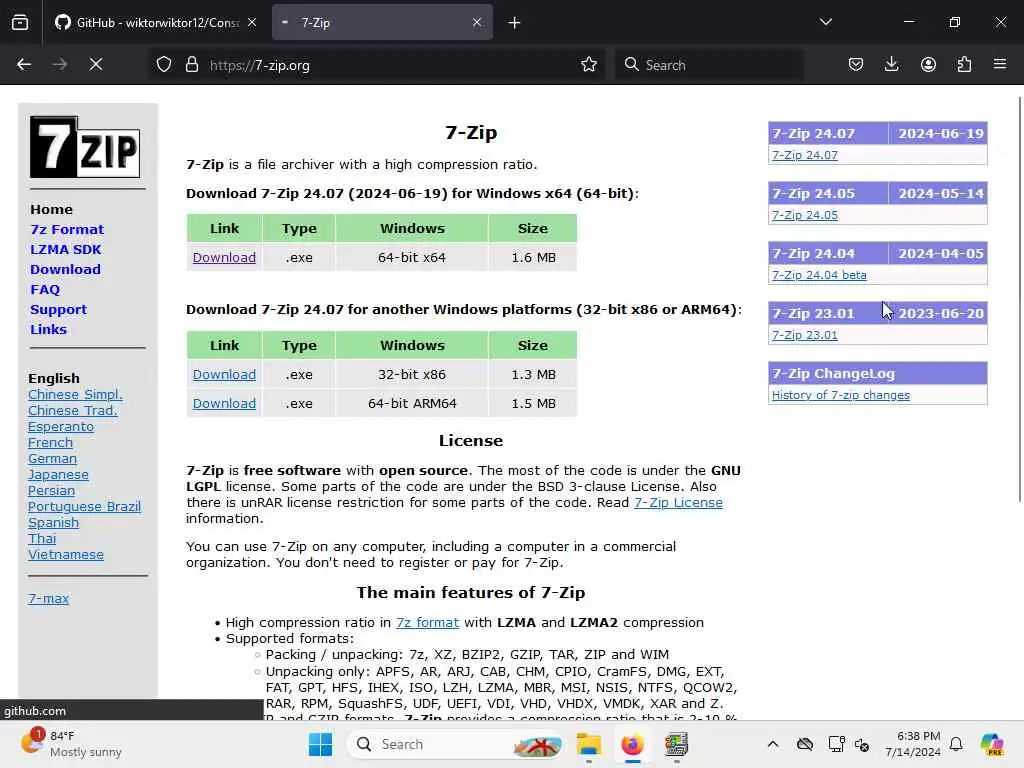Switch language to German
The width and height of the screenshot is (1024, 768).
tap(52, 458)
